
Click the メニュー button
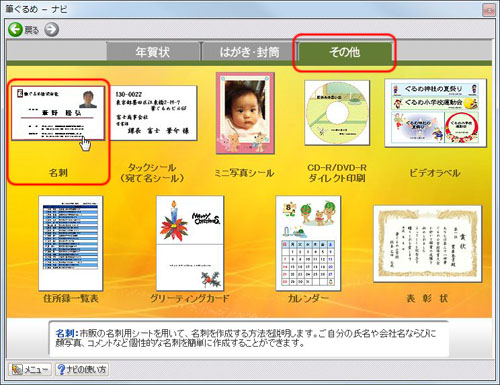(x=30, y=369)
